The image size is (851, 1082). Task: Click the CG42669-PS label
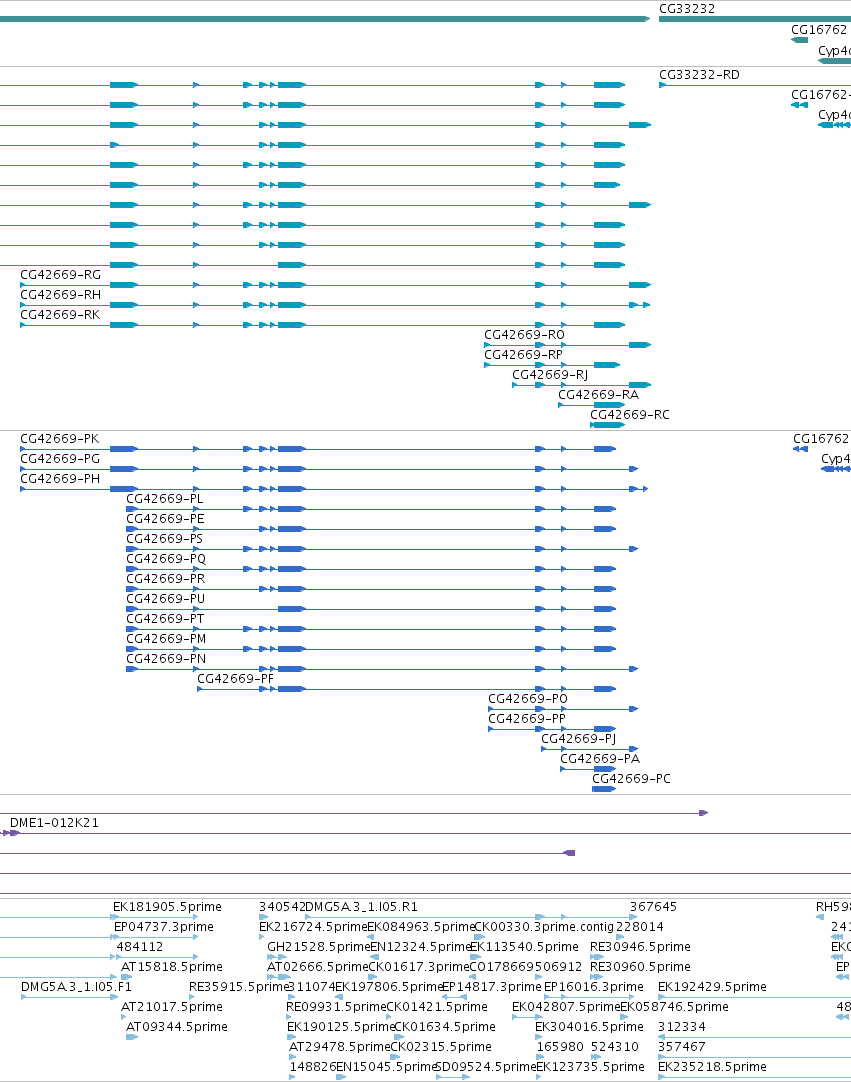pos(164,539)
